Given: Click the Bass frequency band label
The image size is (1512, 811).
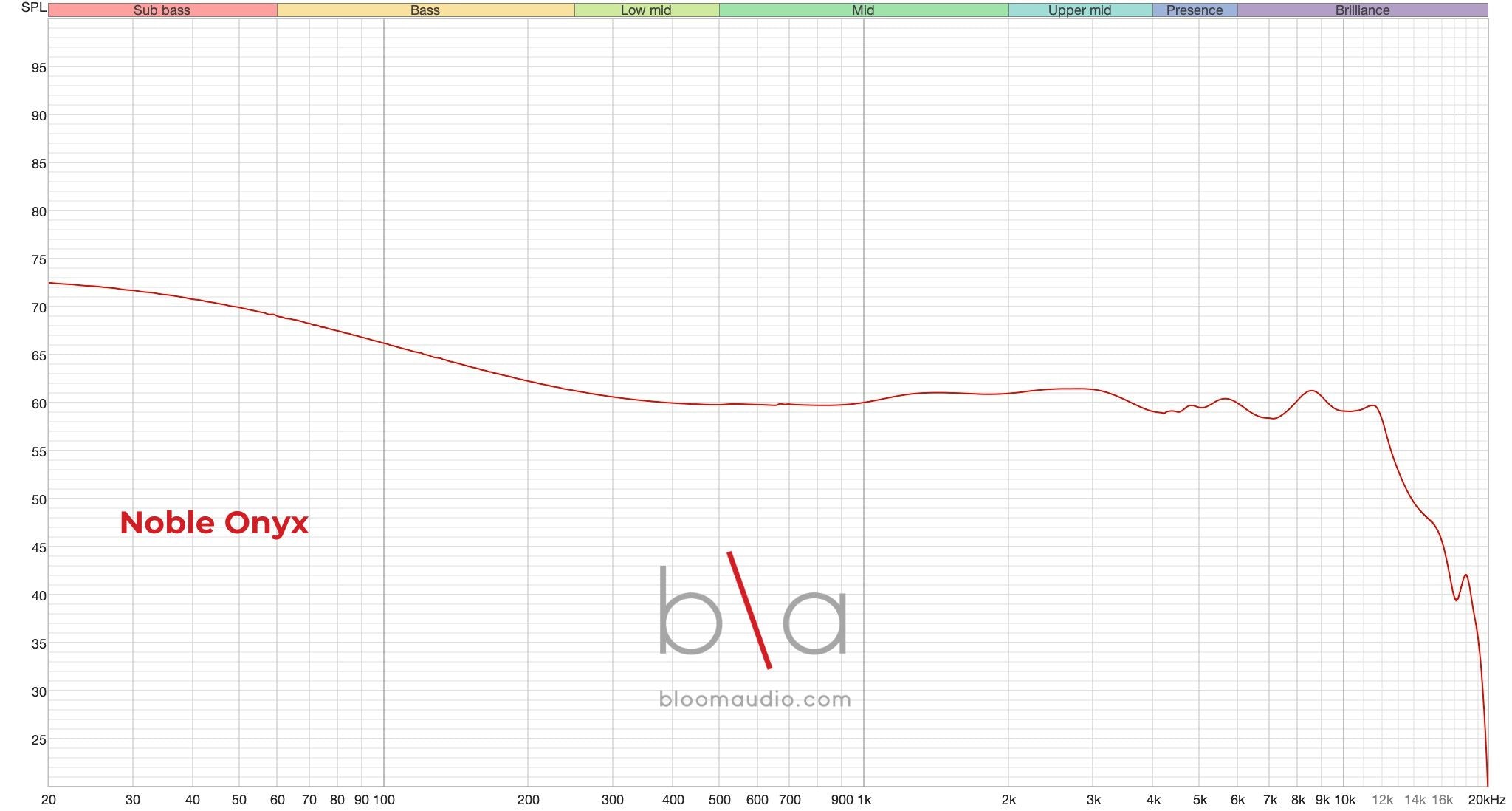Looking at the screenshot, I should click(x=425, y=10).
